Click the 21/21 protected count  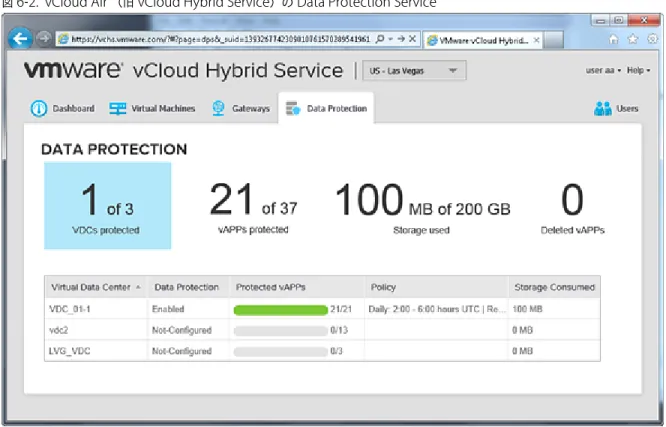(x=341, y=309)
